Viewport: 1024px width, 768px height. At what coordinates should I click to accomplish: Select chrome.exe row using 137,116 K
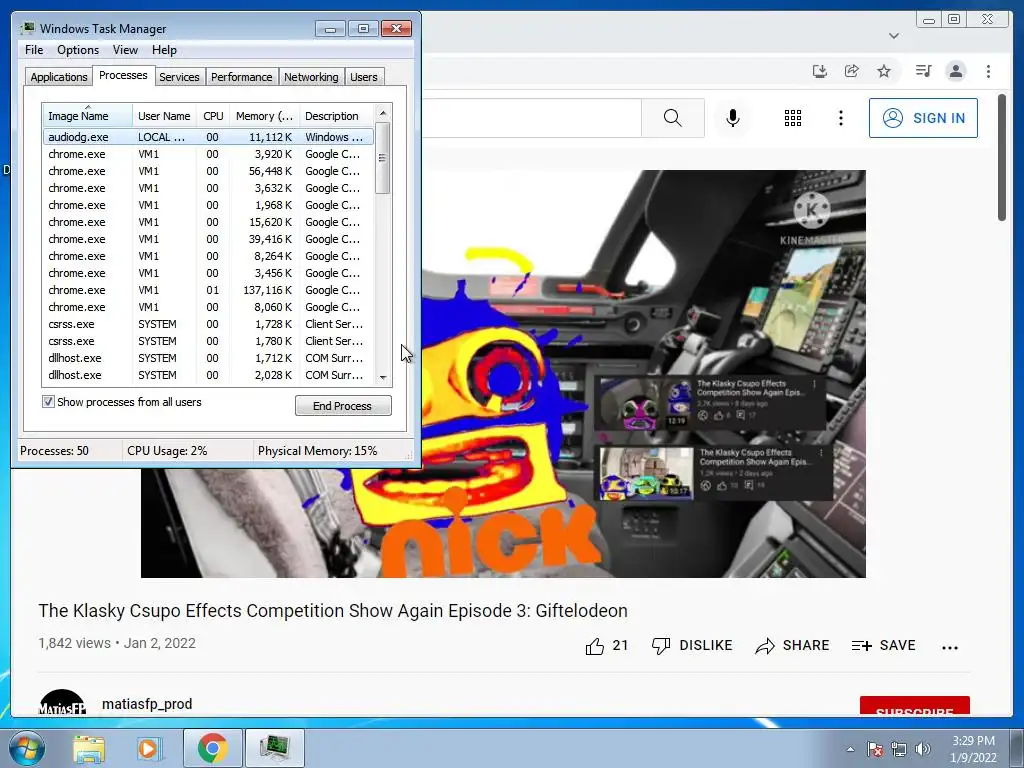[208, 290]
